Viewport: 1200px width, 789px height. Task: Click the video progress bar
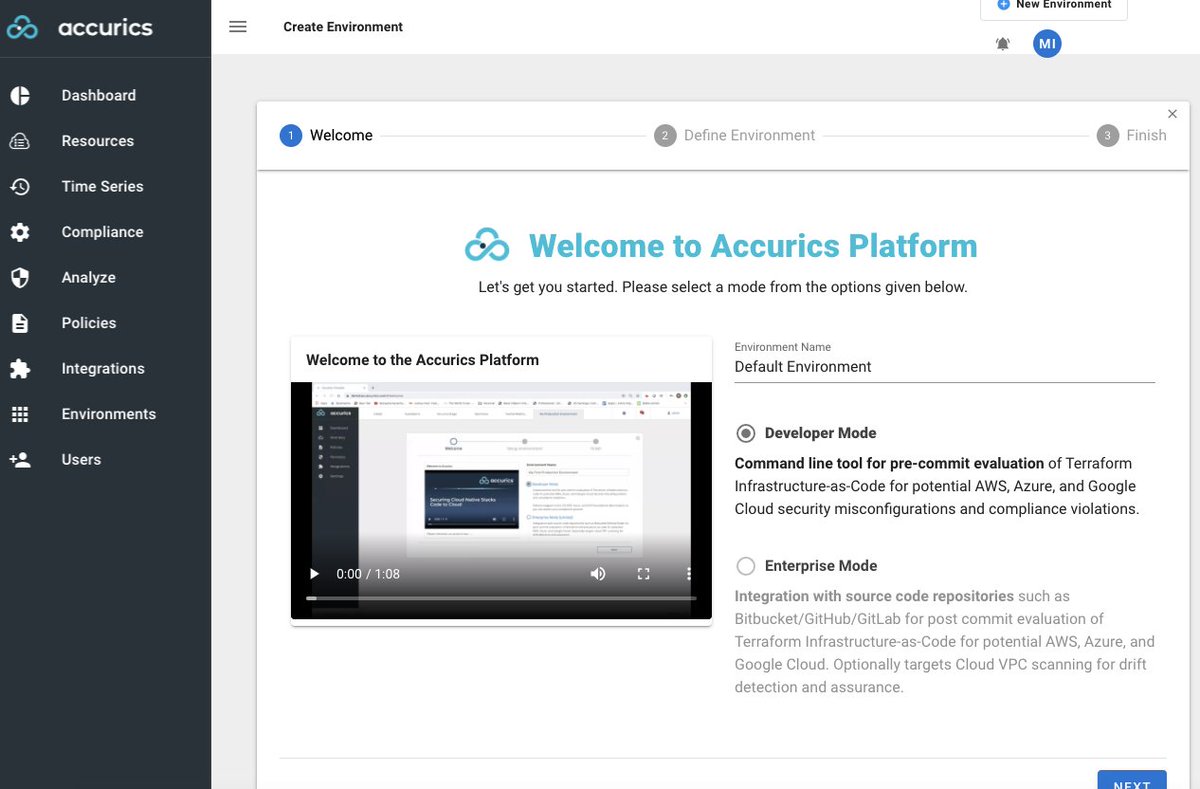501,598
